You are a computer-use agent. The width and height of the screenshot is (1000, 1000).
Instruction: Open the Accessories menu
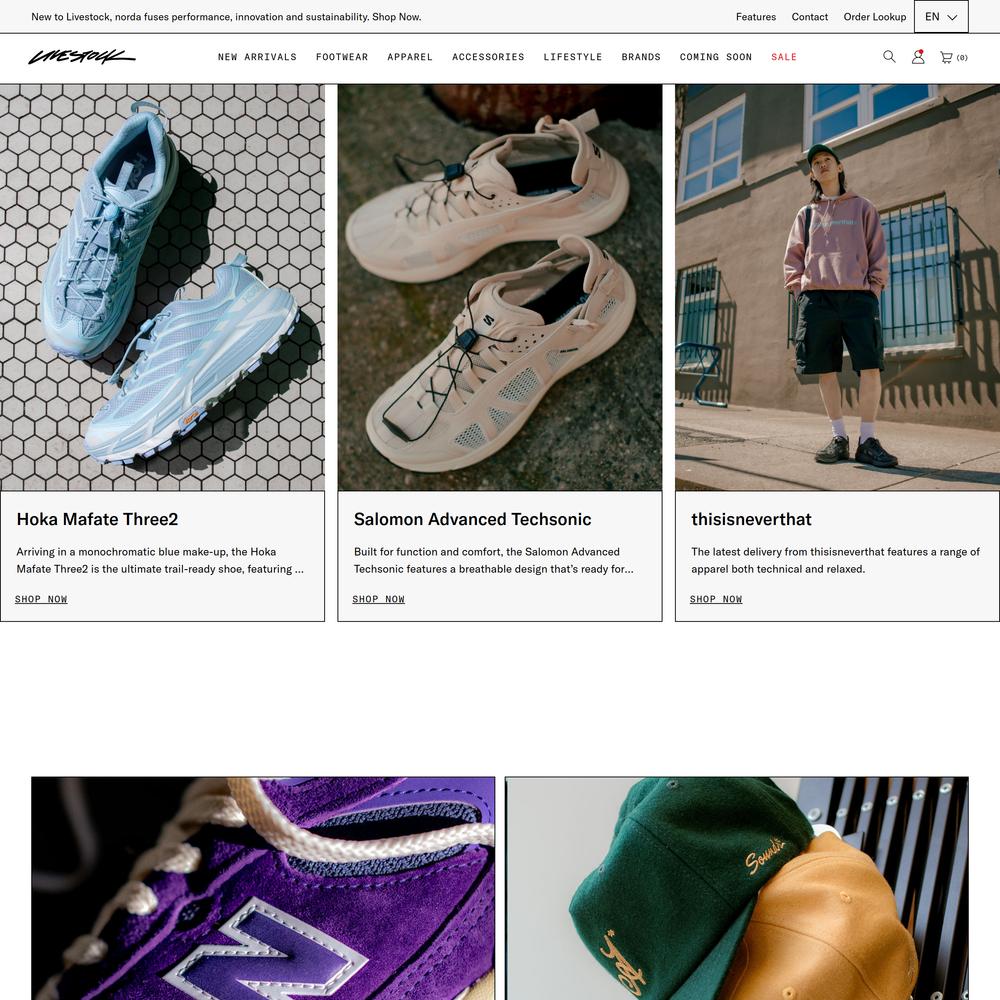[488, 57]
